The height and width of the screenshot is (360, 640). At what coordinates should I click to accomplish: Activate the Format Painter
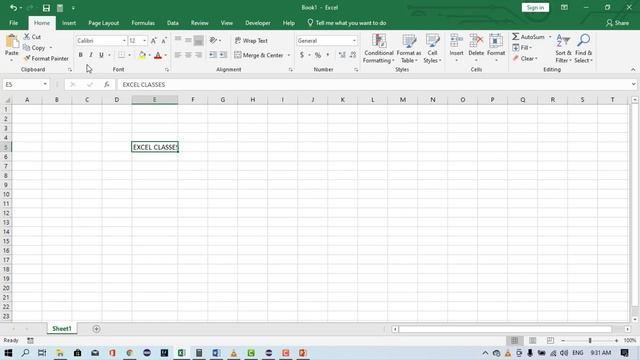point(46,59)
